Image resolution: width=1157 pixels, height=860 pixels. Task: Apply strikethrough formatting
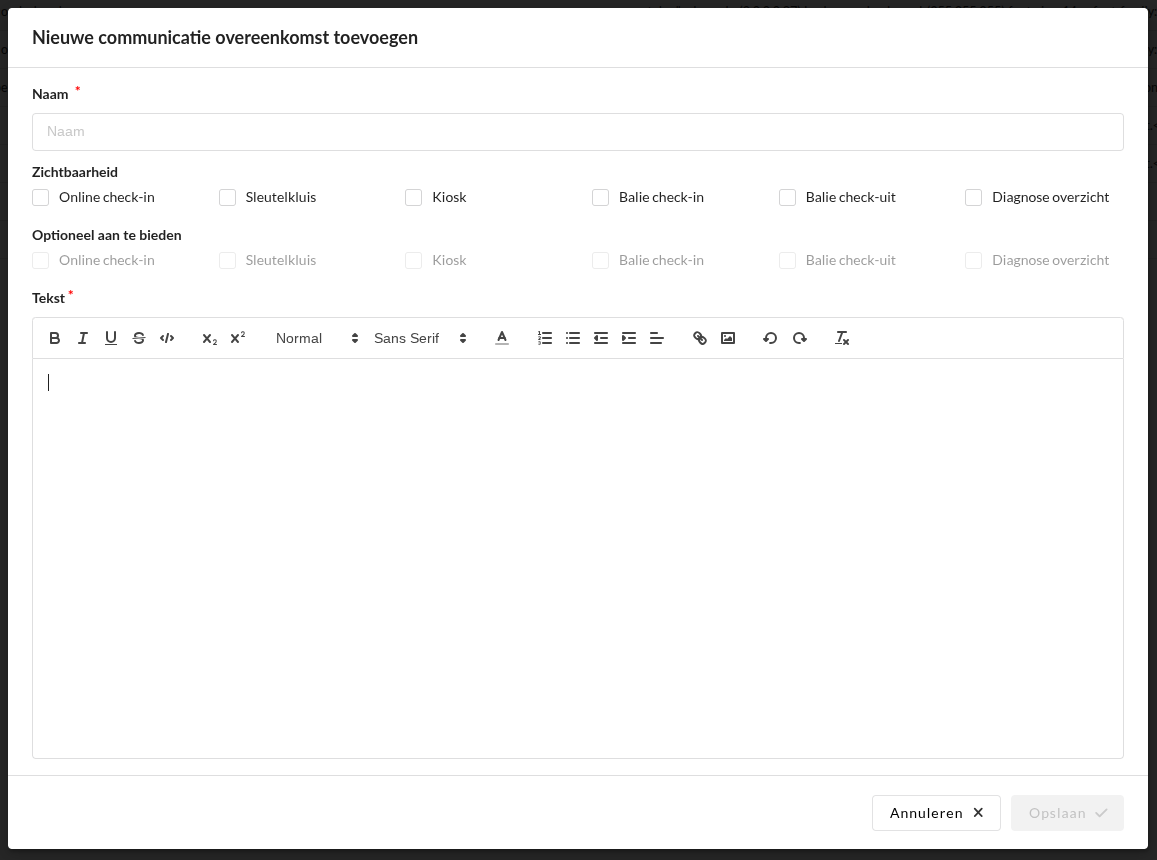139,338
